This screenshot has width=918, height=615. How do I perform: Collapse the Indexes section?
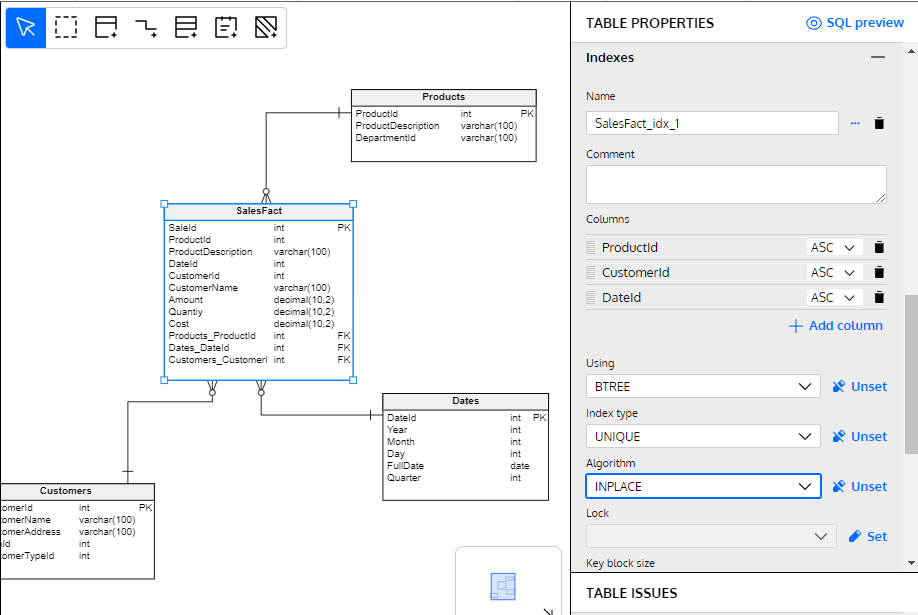coord(878,57)
